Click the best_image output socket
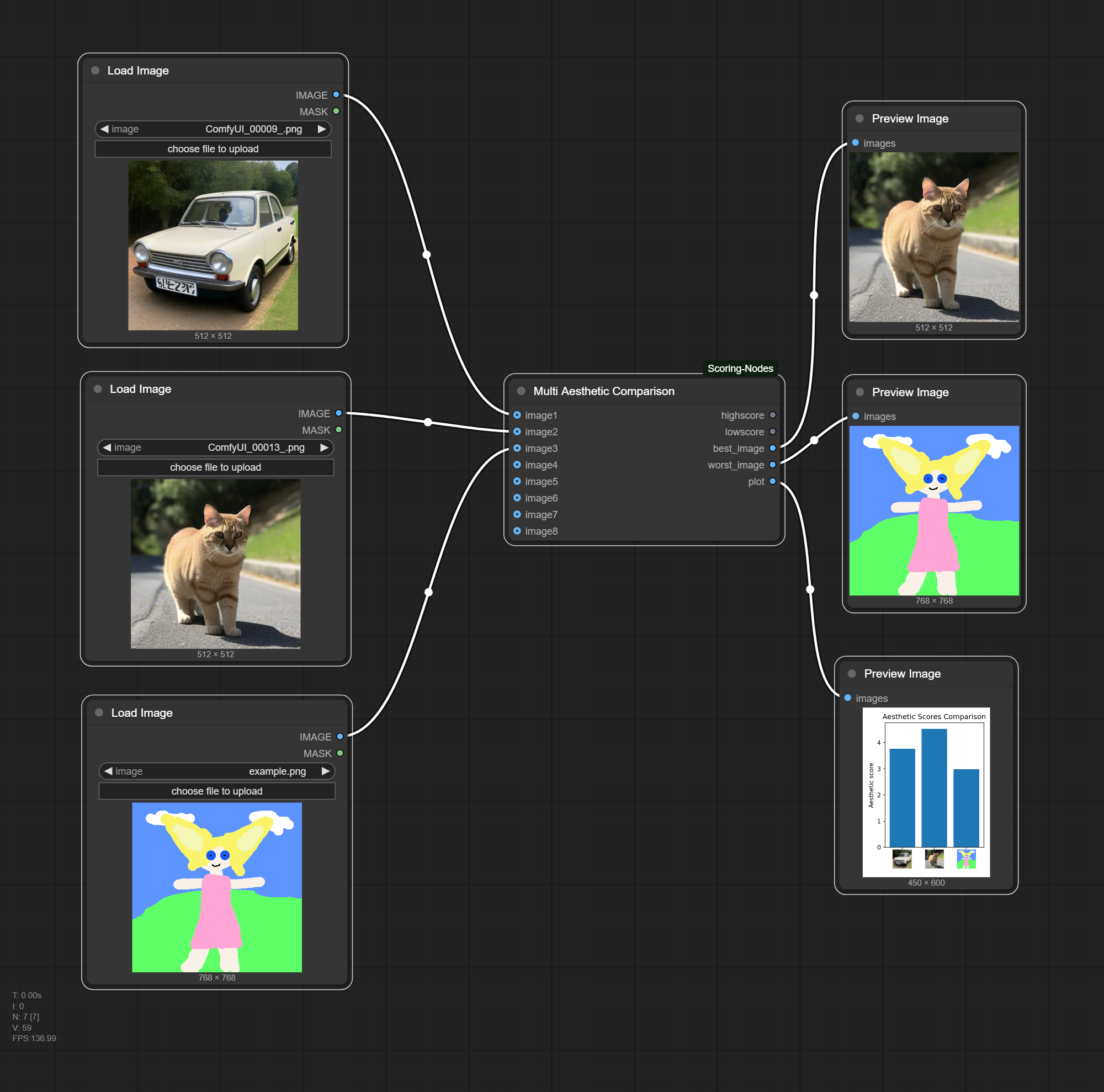 tap(773, 449)
